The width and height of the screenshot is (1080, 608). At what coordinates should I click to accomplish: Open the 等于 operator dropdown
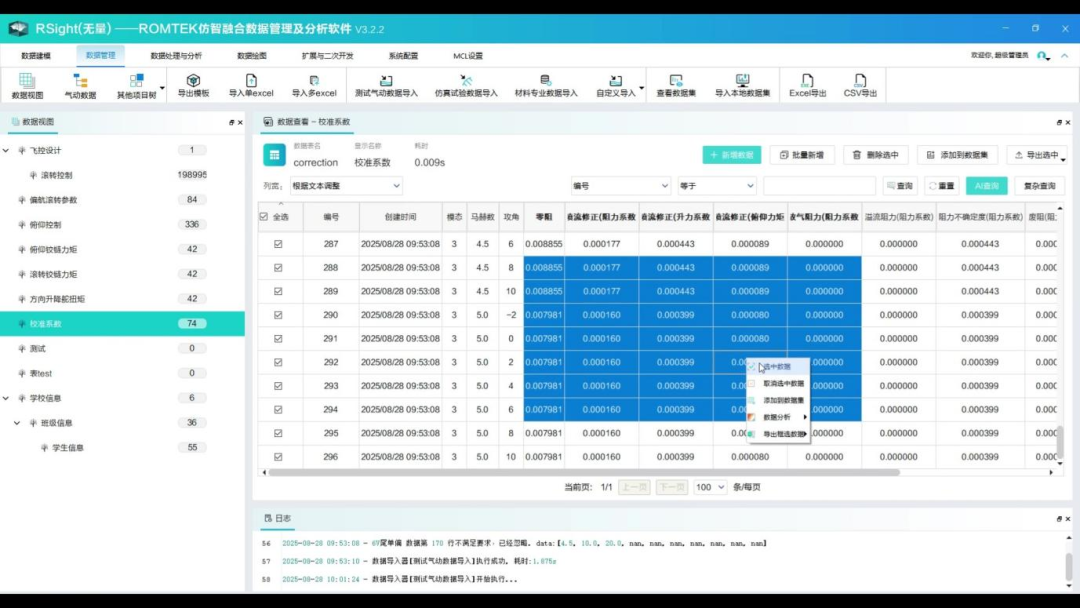pyautogui.click(x=718, y=186)
